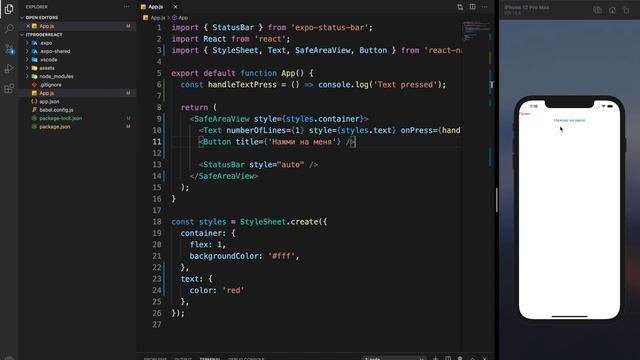
Task: Open the Source Control view
Action: pos(9,49)
